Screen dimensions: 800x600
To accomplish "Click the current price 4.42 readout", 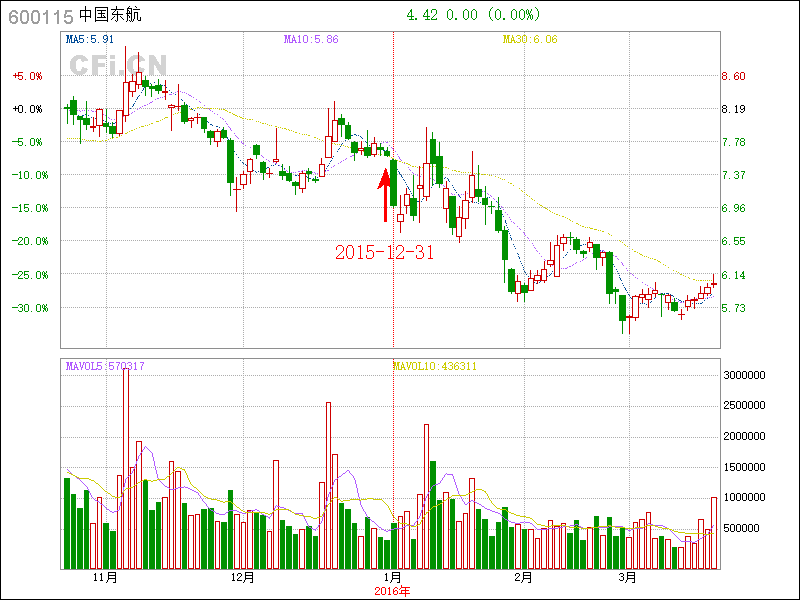I will [421, 15].
